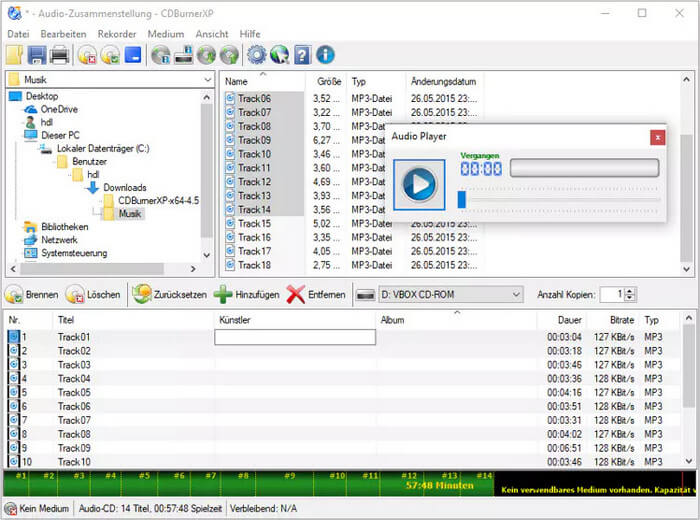Select Desktop in the folder tree
This screenshot has width=700, height=520.
tap(42, 96)
